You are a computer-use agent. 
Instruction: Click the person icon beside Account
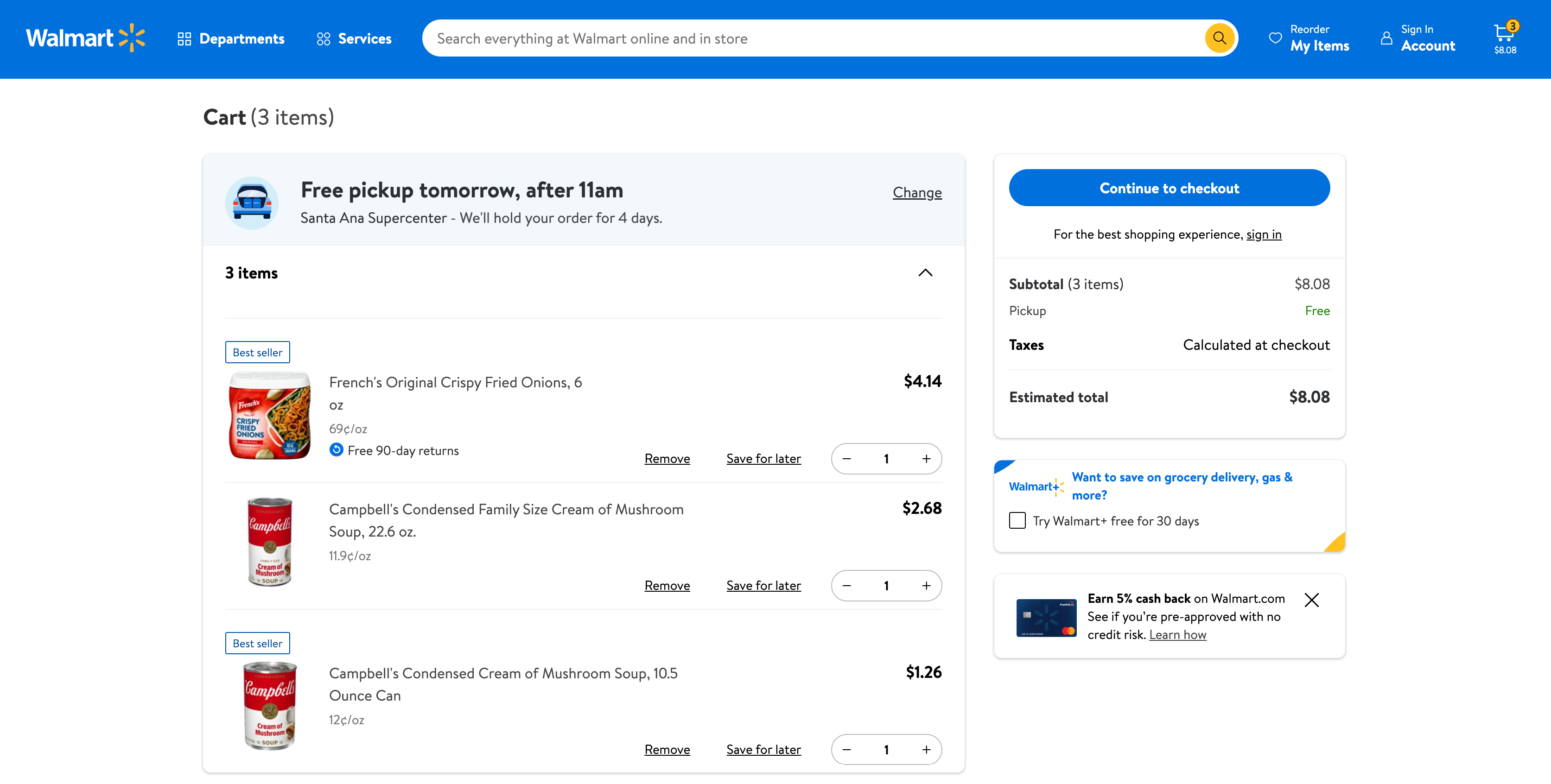pos(1386,38)
